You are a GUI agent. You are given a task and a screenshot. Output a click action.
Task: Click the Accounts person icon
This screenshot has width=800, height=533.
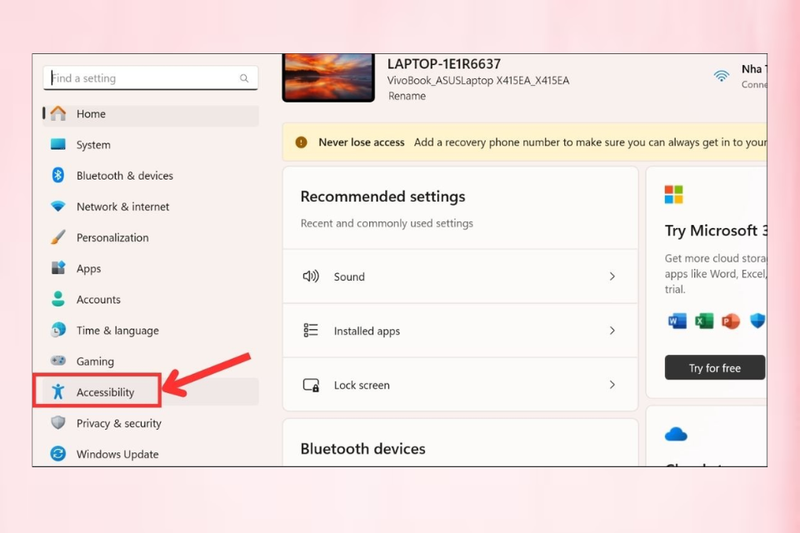[x=58, y=299]
